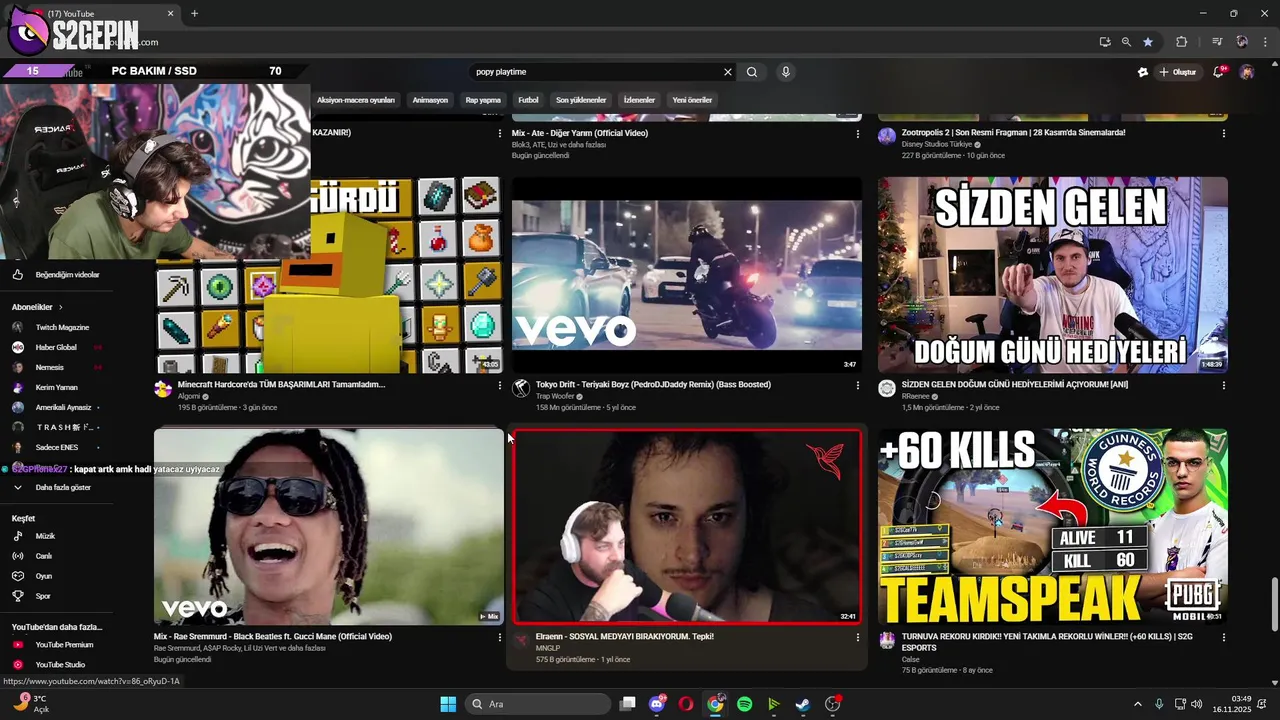Click the YouTube search input field
1280x720 pixels.
point(595,72)
